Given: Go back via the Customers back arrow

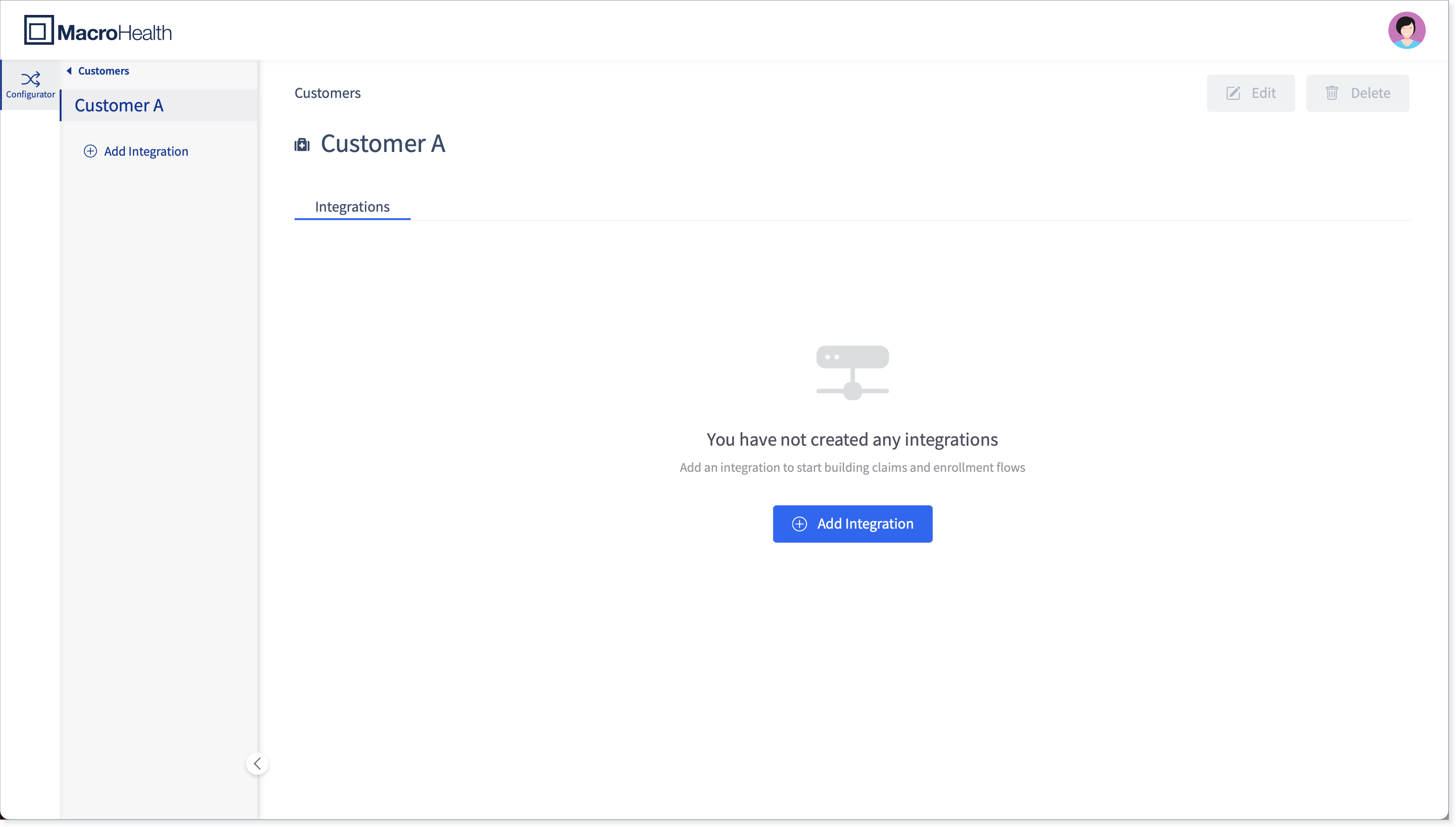Looking at the screenshot, I should click(69, 71).
